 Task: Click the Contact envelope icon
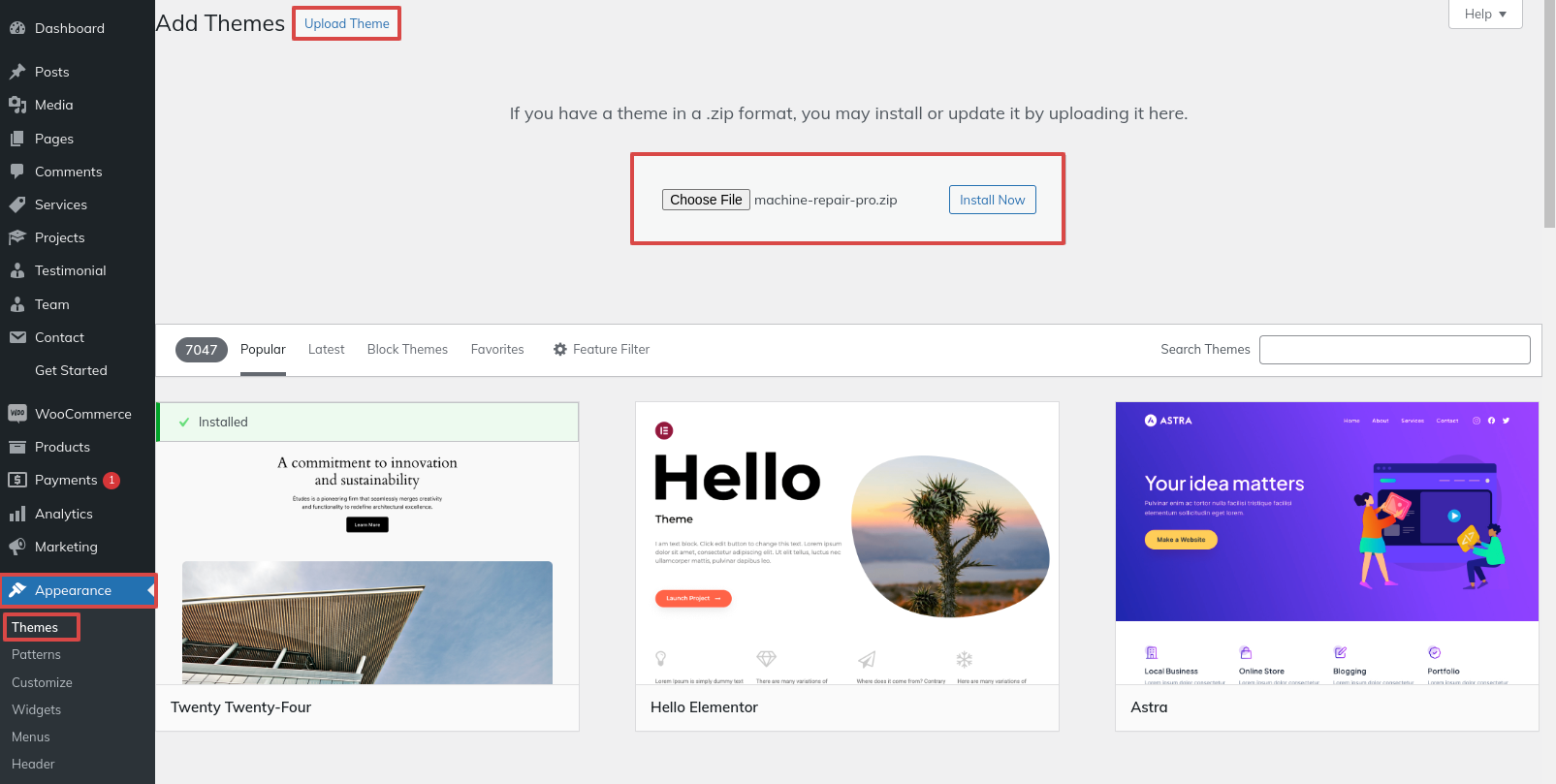pyautogui.click(x=17, y=337)
